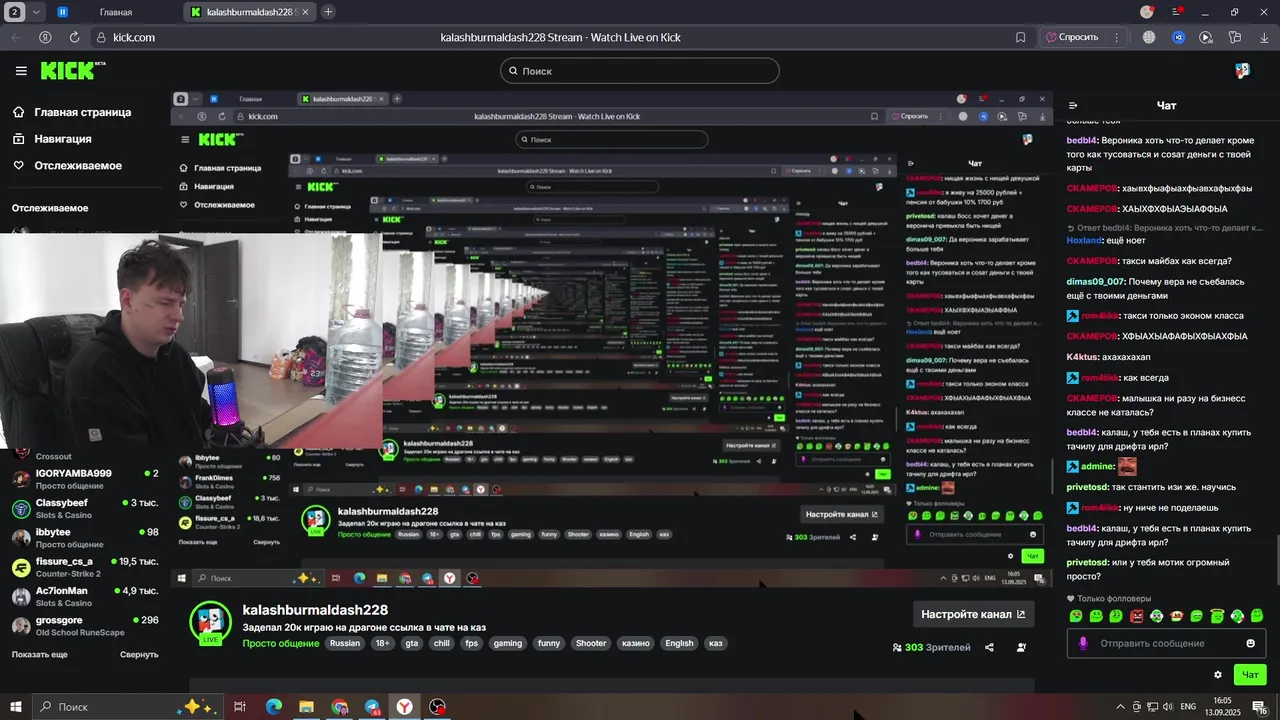Image resolution: width=1280 pixels, height=720 pixels.
Task: Collapse the chat panel with the arrow icon
Action: tap(1073, 105)
